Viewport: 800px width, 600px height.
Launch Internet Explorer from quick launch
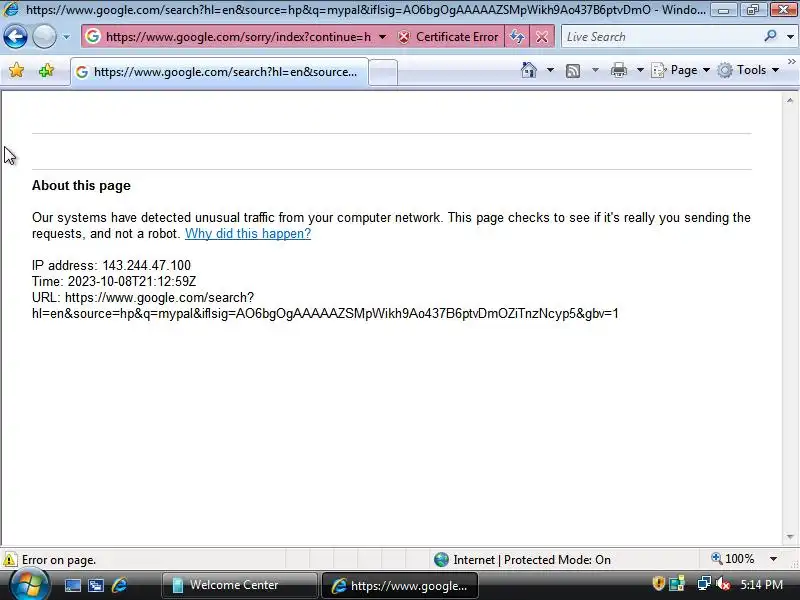[119, 585]
